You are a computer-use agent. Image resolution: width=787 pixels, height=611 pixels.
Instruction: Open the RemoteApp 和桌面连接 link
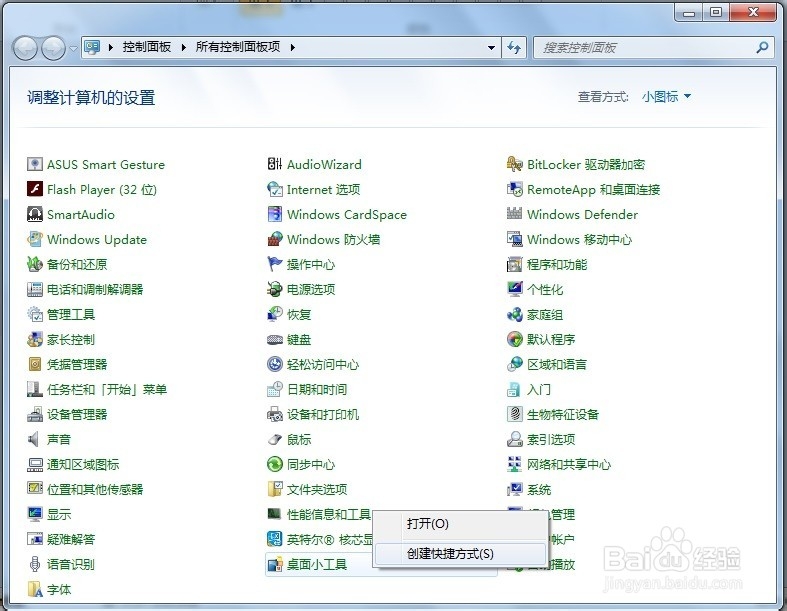pos(593,190)
